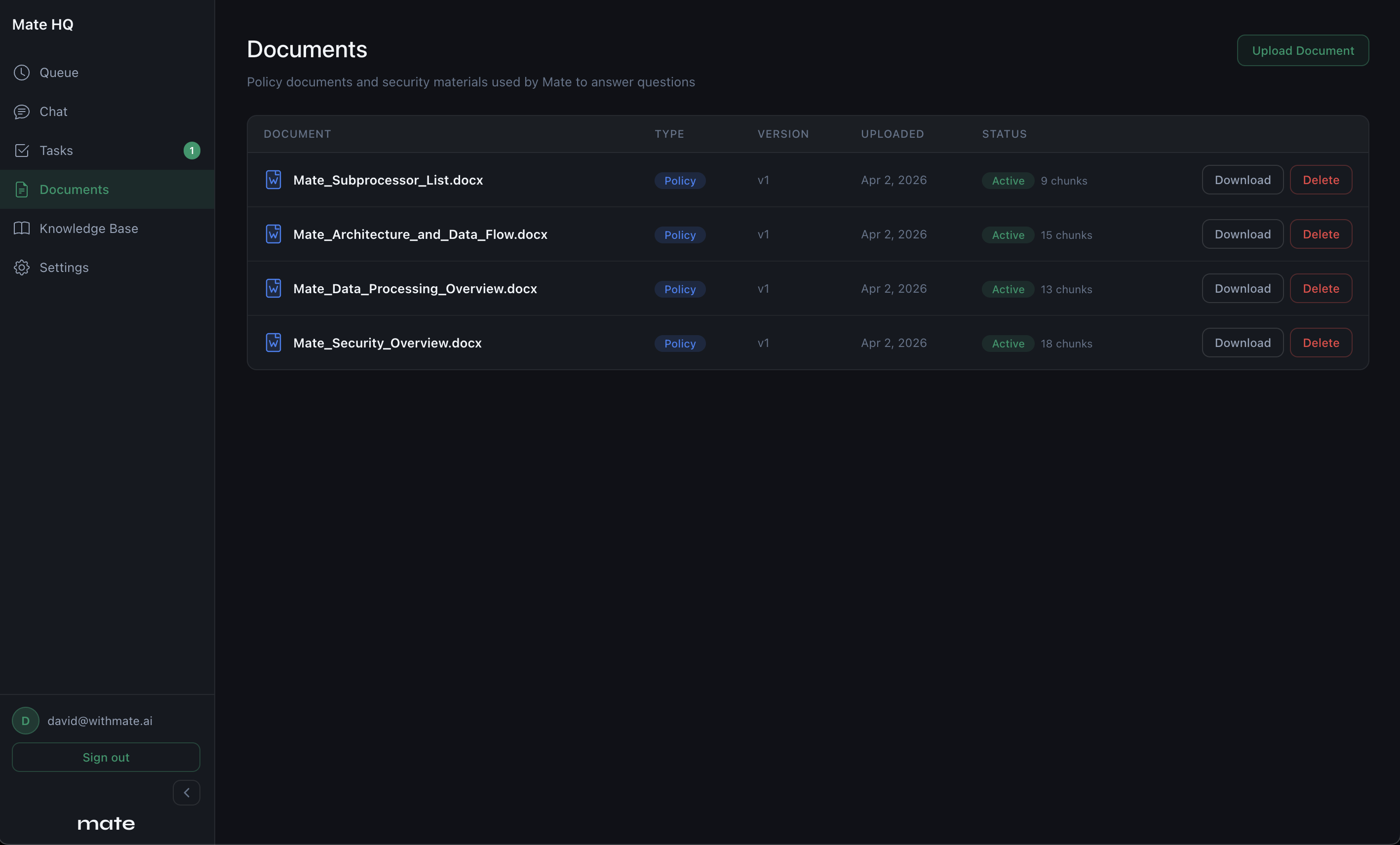Open the Chat page
This screenshot has width=1400, height=845.
(x=108, y=112)
